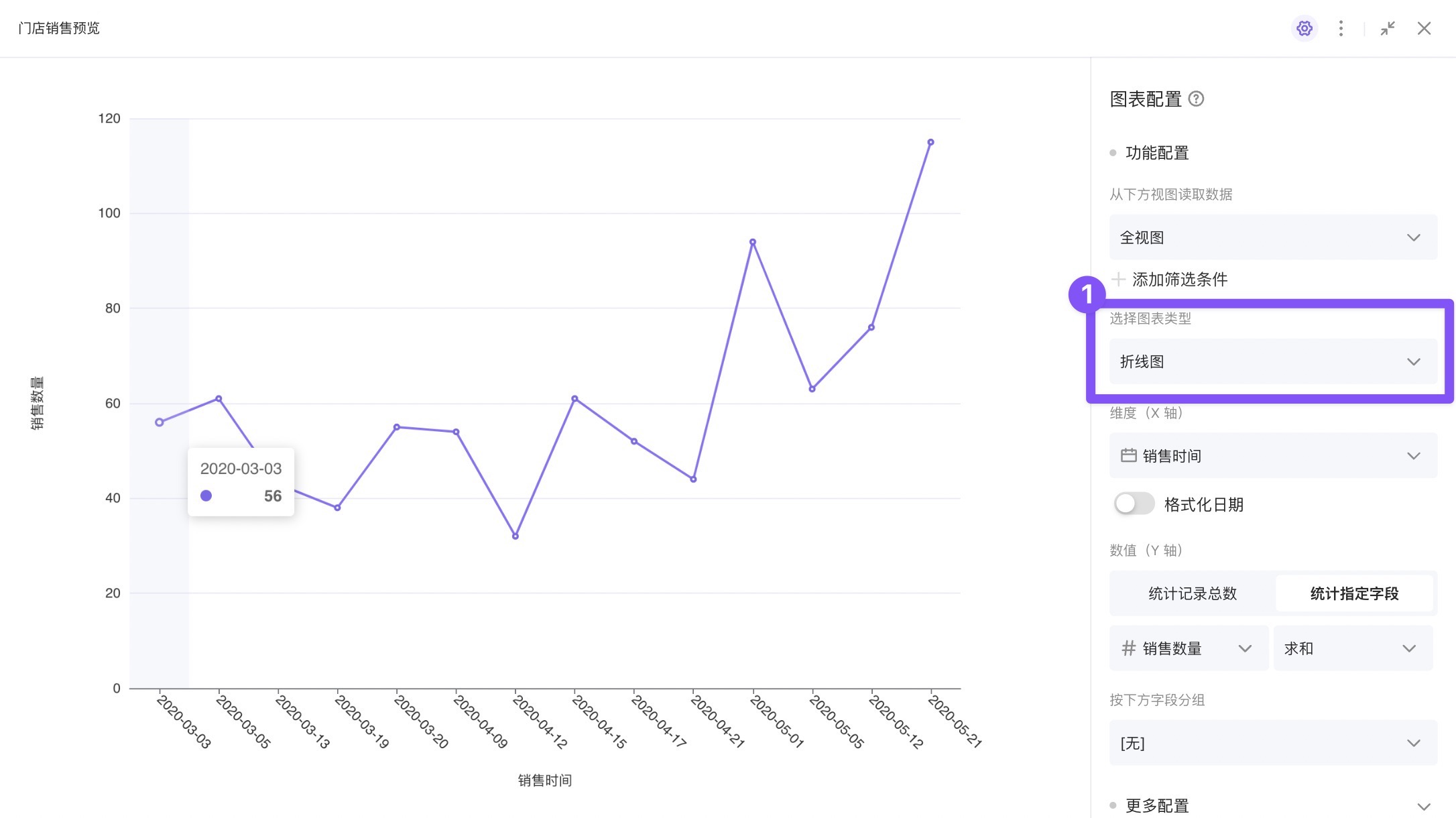Click the settings gear icon

pyautogui.click(x=1305, y=28)
